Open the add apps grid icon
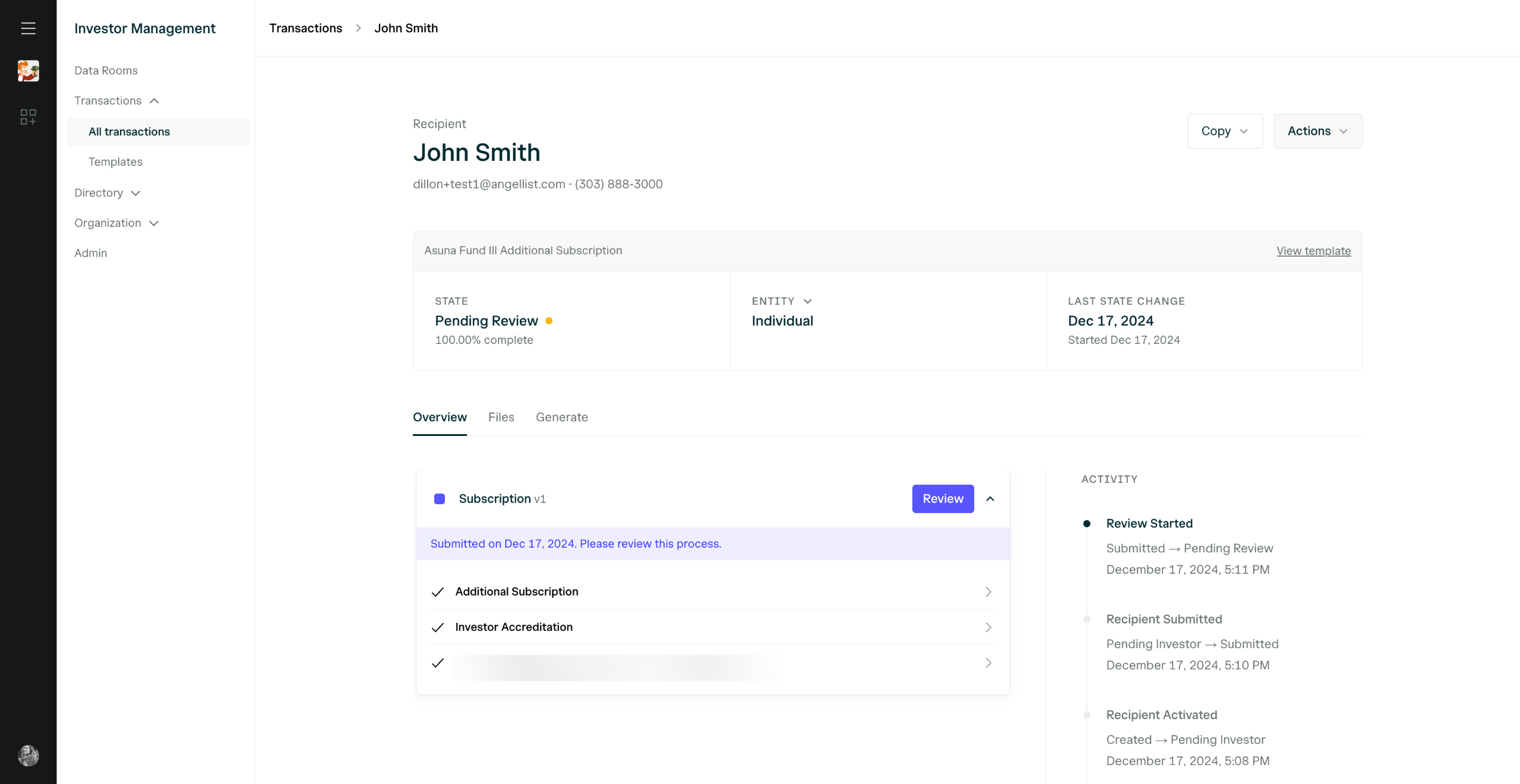 click(28, 116)
